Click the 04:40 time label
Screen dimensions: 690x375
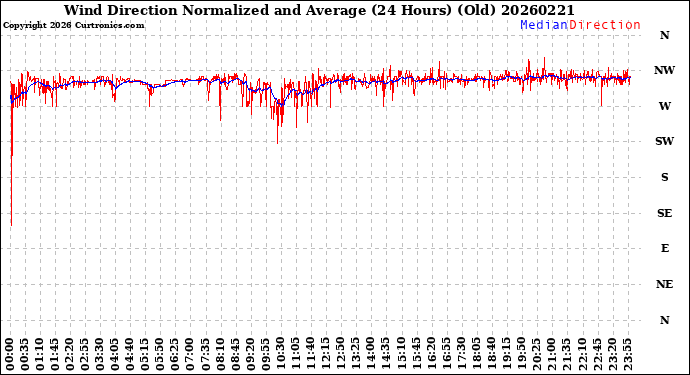(130, 354)
